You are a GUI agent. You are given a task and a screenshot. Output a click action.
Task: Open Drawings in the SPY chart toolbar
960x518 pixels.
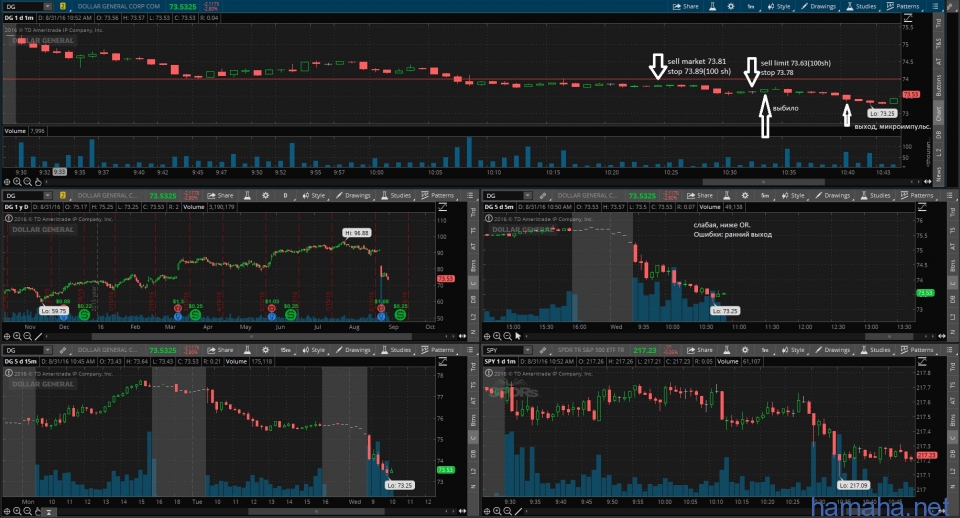pyautogui.click(x=833, y=350)
